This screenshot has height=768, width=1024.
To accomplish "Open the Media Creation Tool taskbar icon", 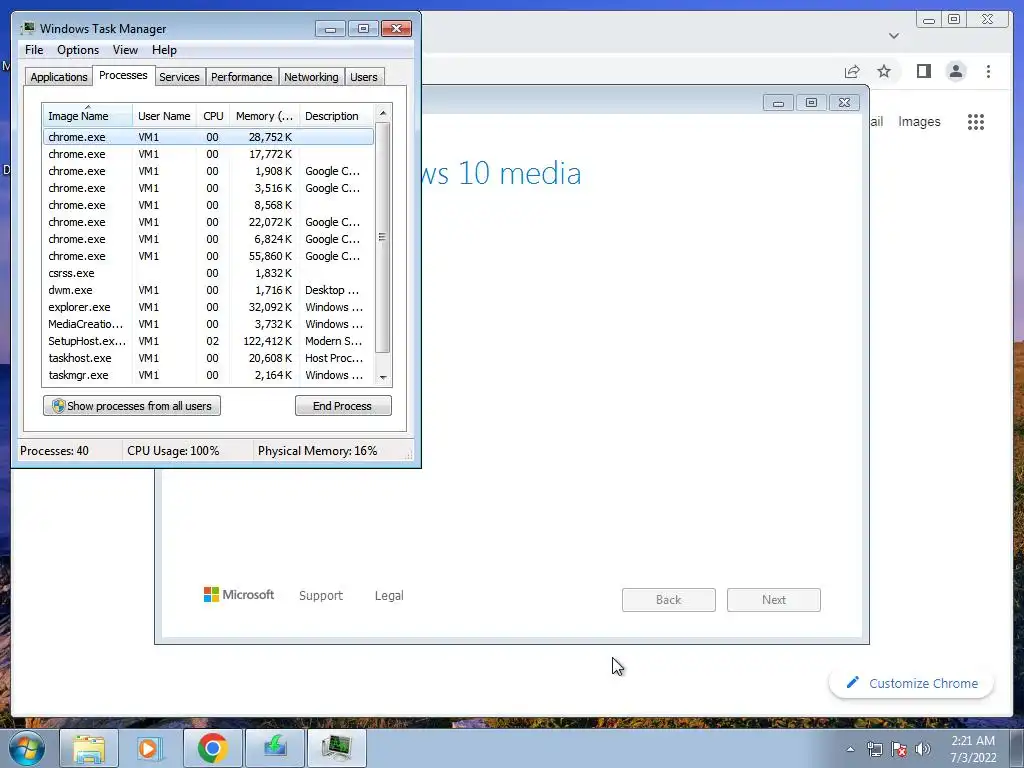I will point(274,748).
